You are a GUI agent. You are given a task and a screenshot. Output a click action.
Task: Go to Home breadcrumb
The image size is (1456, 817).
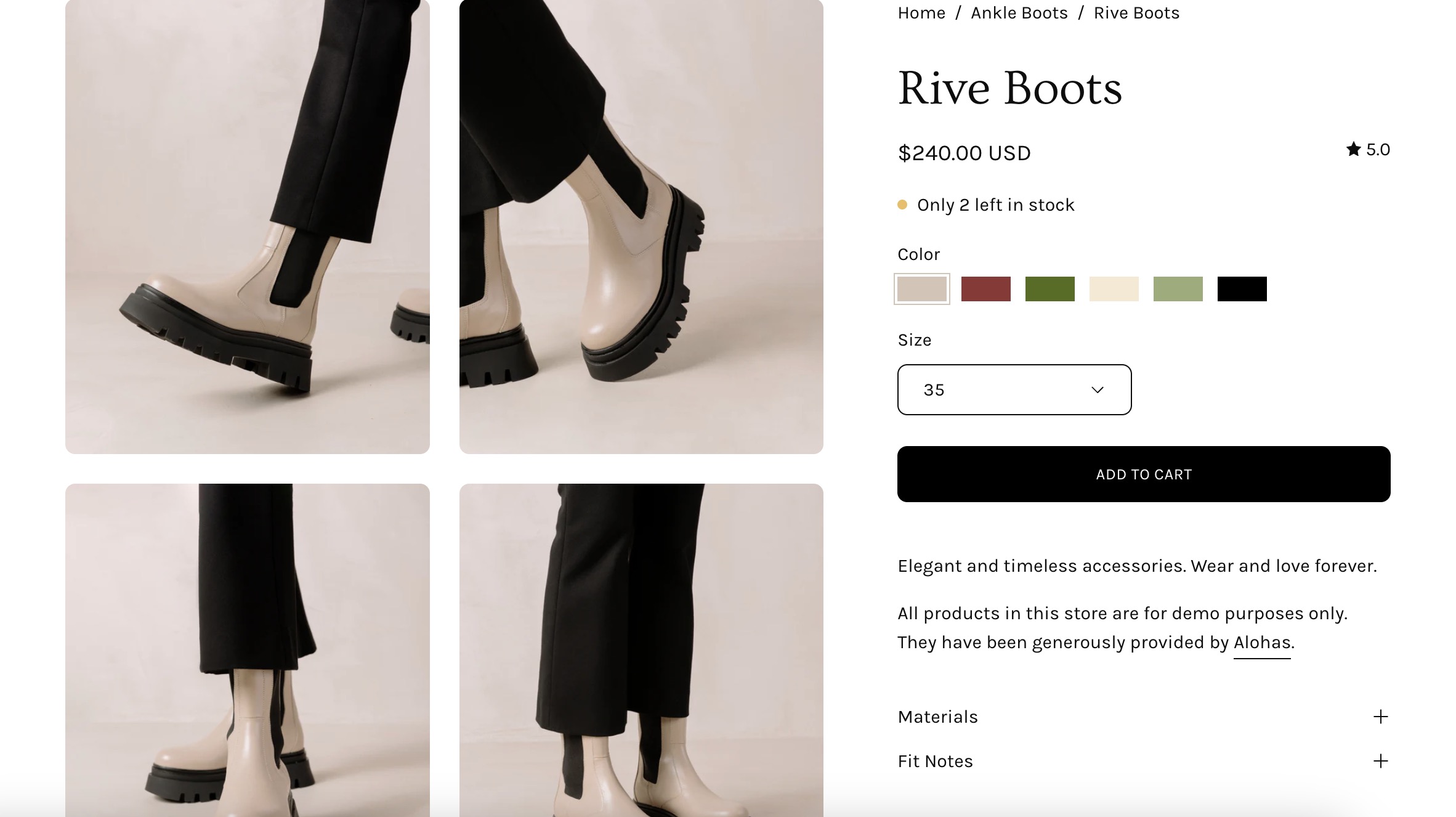(x=921, y=13)
